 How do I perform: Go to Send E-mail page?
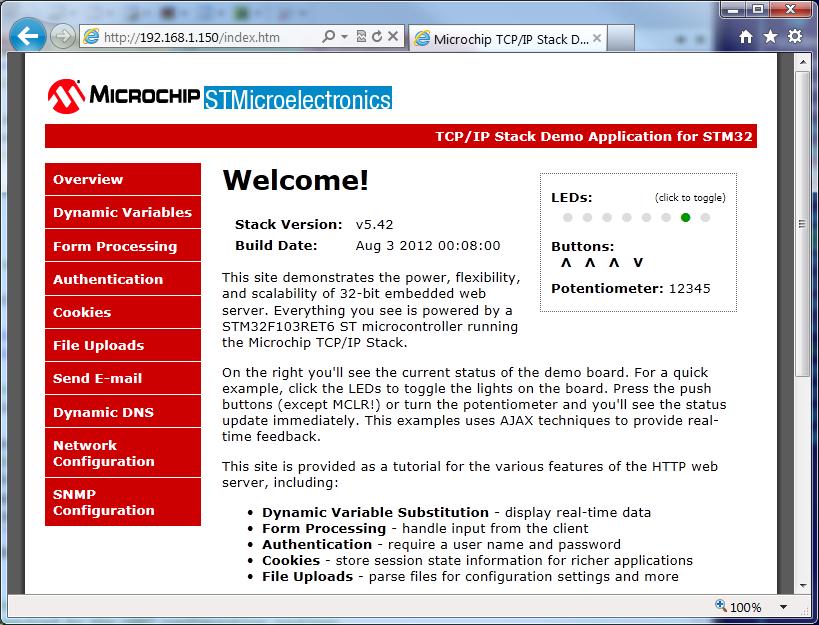pyautogui.click(x=123, y=378)
